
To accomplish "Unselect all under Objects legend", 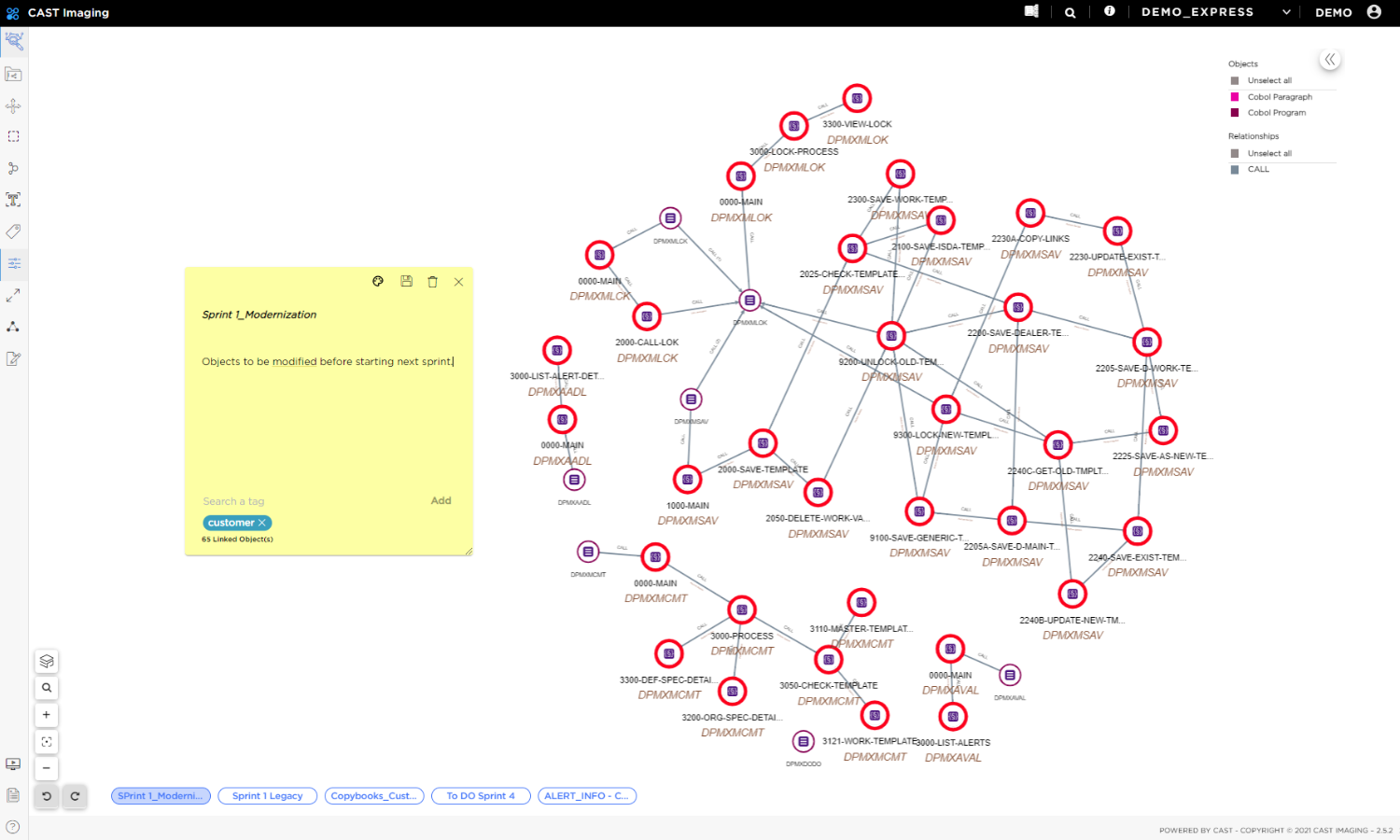I will click(1268, 81).
